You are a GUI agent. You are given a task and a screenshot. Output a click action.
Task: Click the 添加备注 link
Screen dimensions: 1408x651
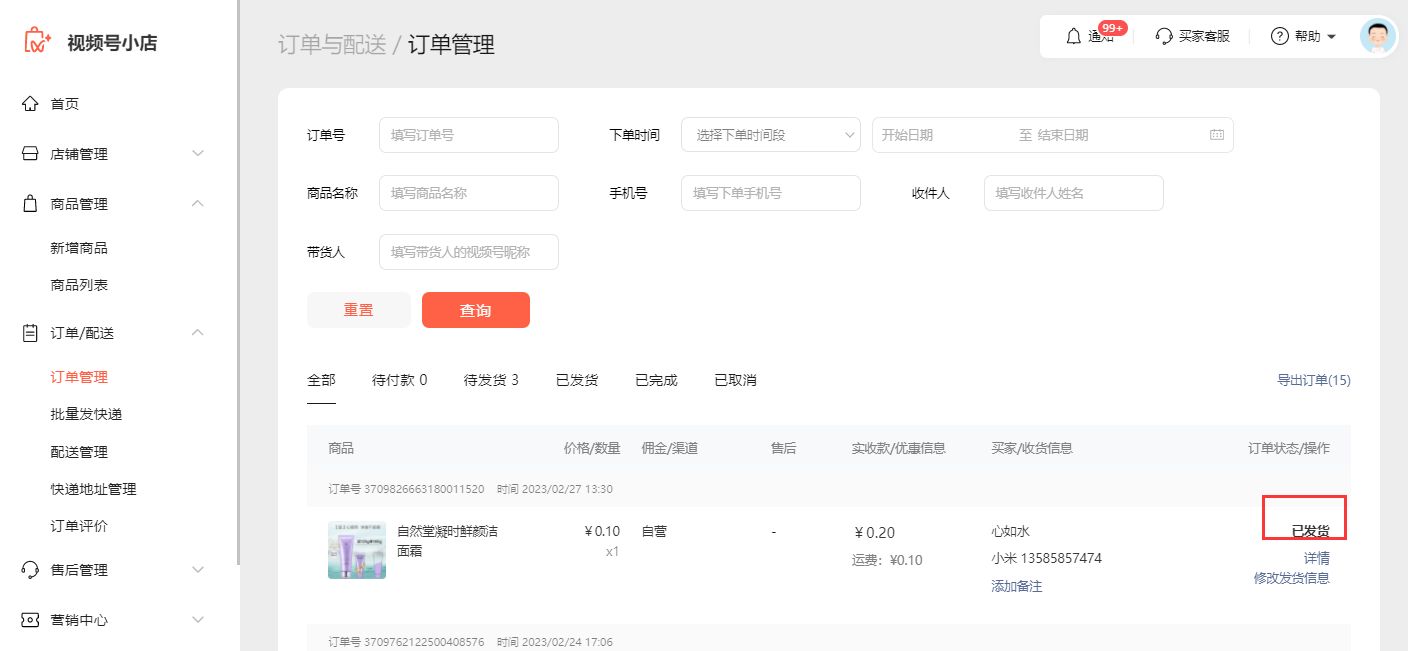(1017, 586)
